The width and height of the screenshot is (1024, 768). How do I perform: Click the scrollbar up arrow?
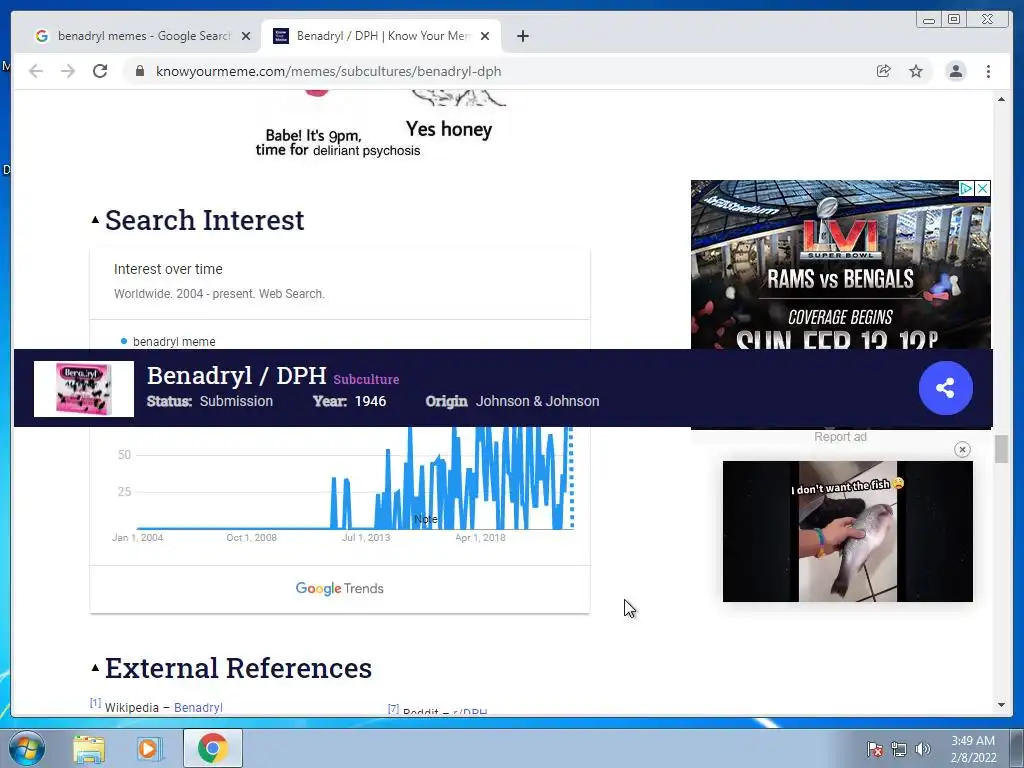(x=1001, y=99)
